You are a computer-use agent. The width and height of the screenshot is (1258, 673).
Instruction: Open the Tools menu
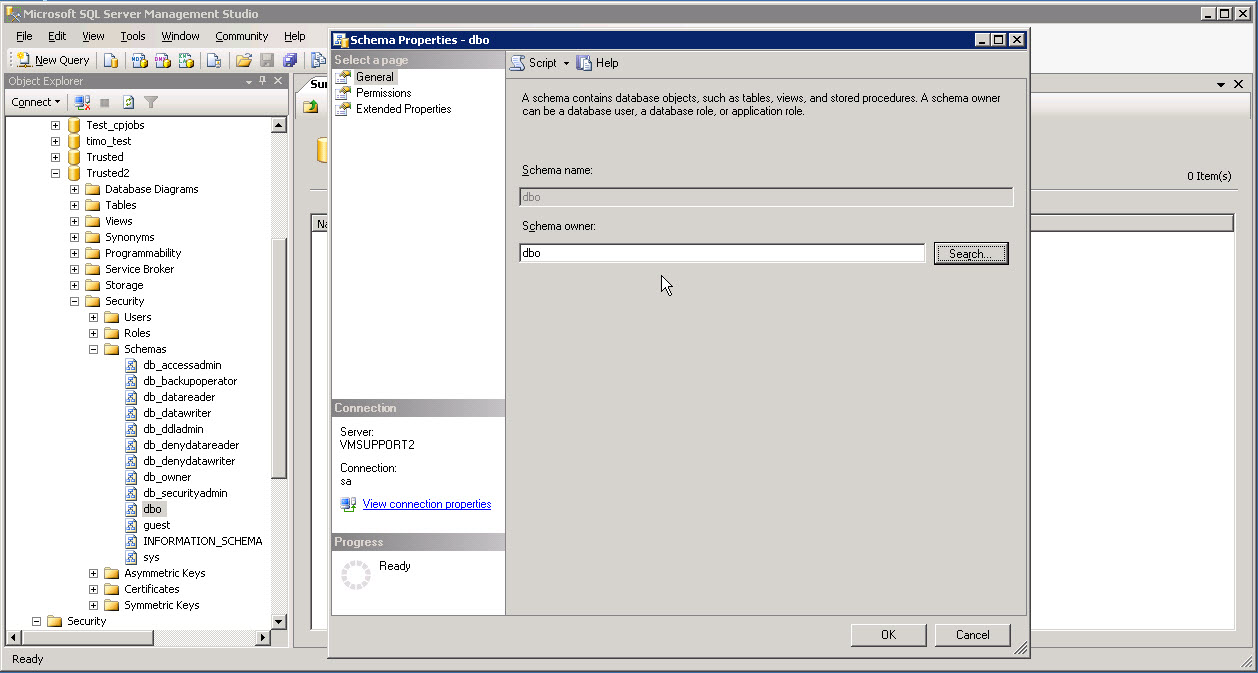(133, 36)
